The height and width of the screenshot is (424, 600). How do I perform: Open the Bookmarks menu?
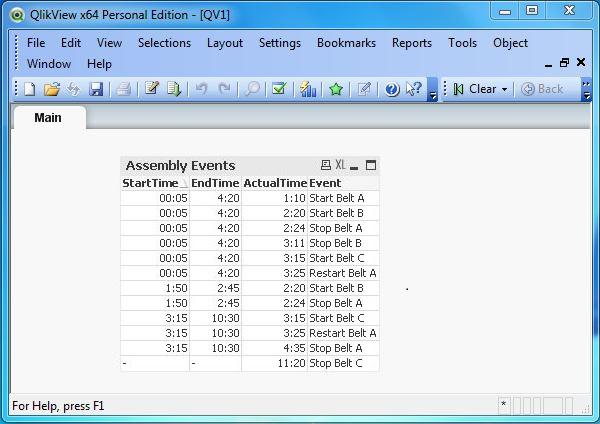346,43
